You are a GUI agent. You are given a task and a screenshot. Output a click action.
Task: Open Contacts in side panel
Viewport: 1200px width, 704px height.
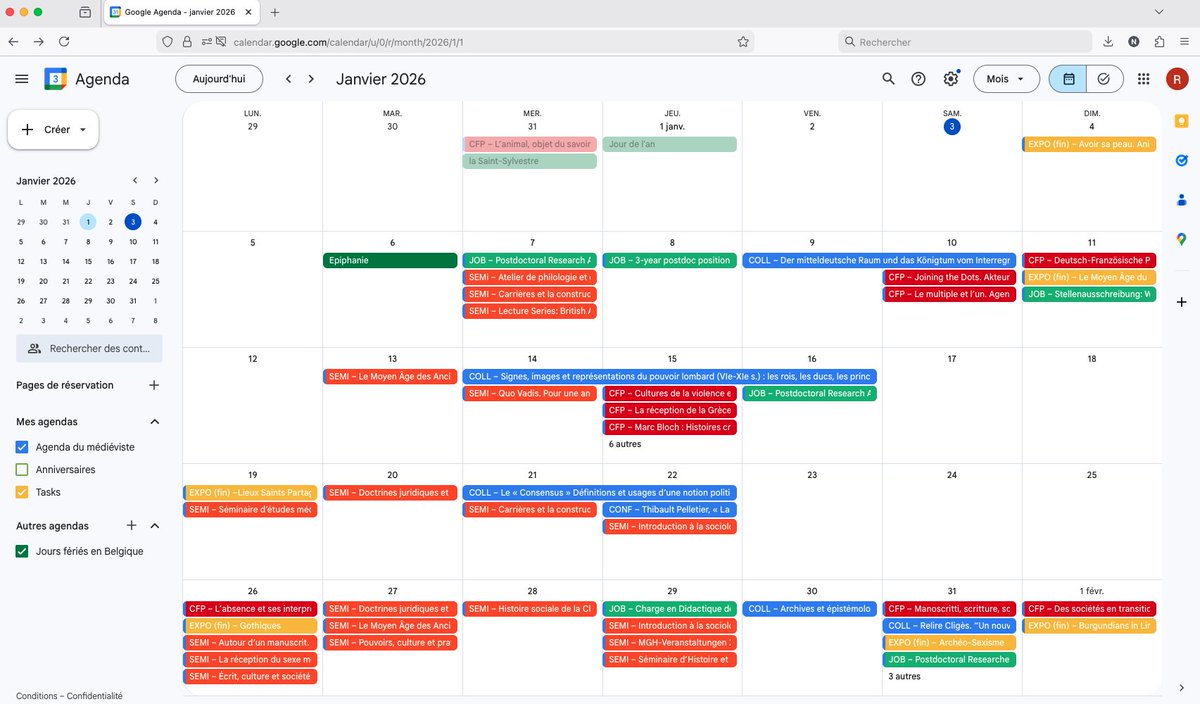1181,199
